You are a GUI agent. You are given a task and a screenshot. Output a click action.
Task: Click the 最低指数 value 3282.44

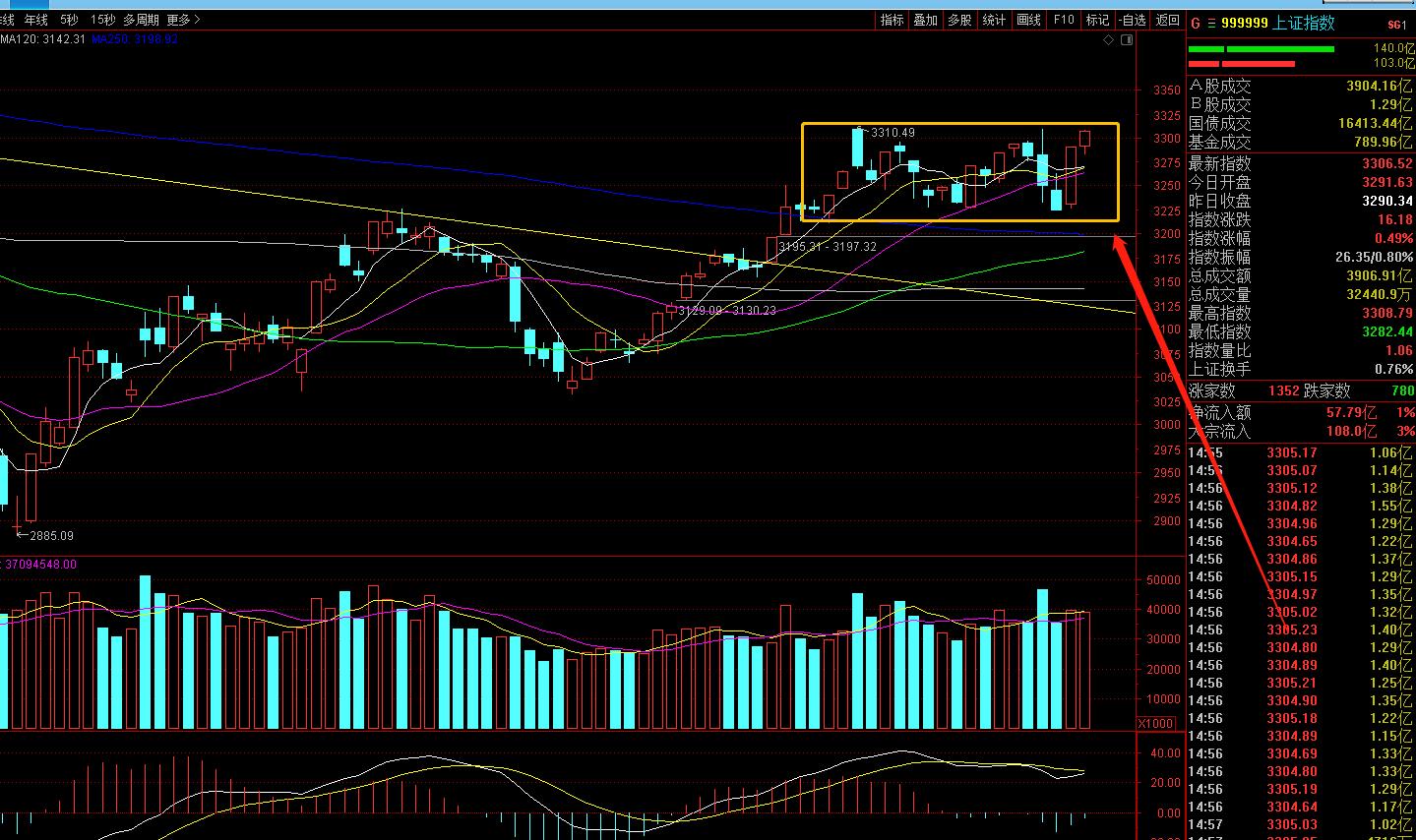pyautogui.click(x=1387, y=331)
